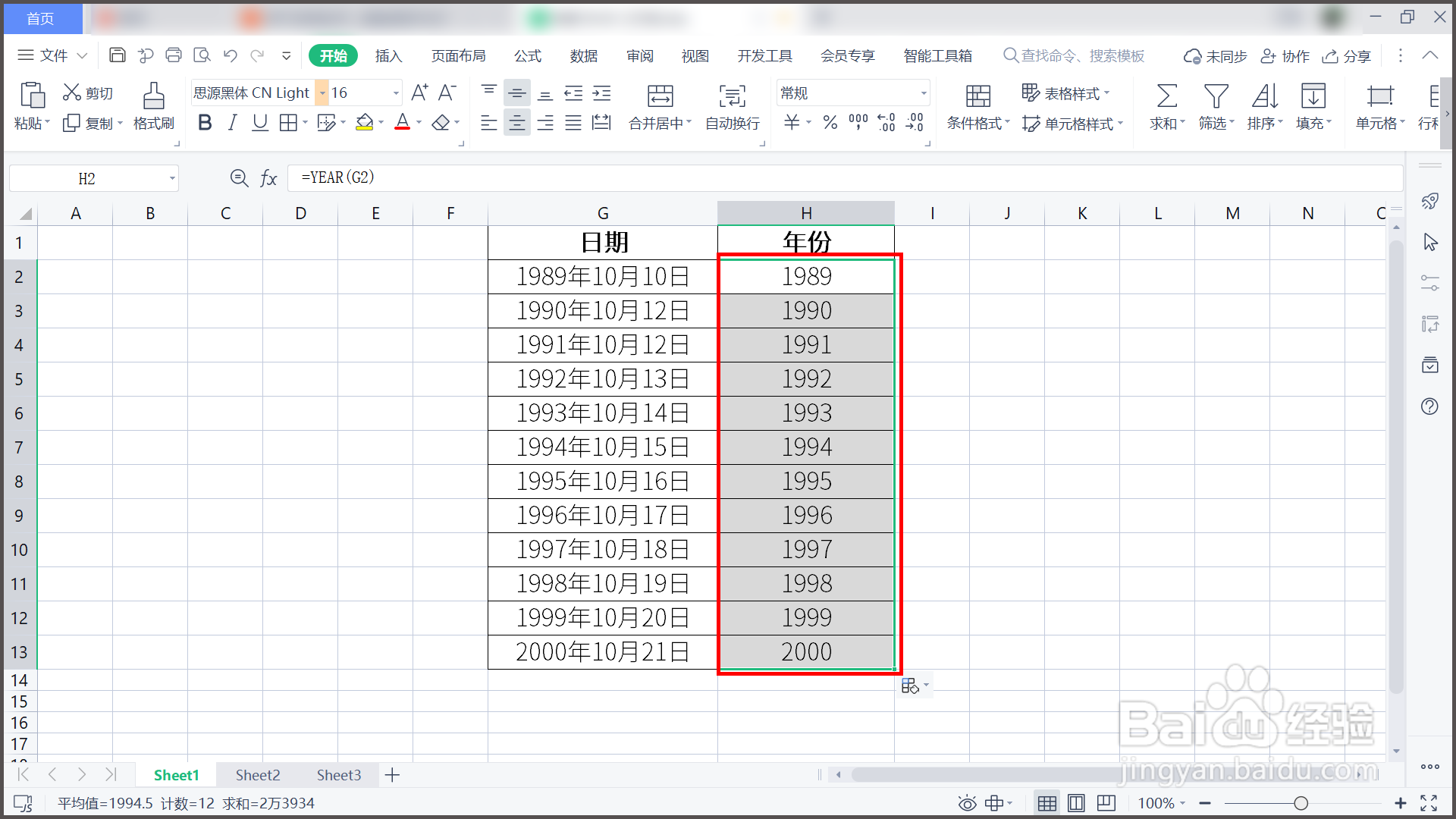The height and width of the screenshot is (819, 1456).
Task: Click the insert function fx icon
Action: [x=268, y=178]
